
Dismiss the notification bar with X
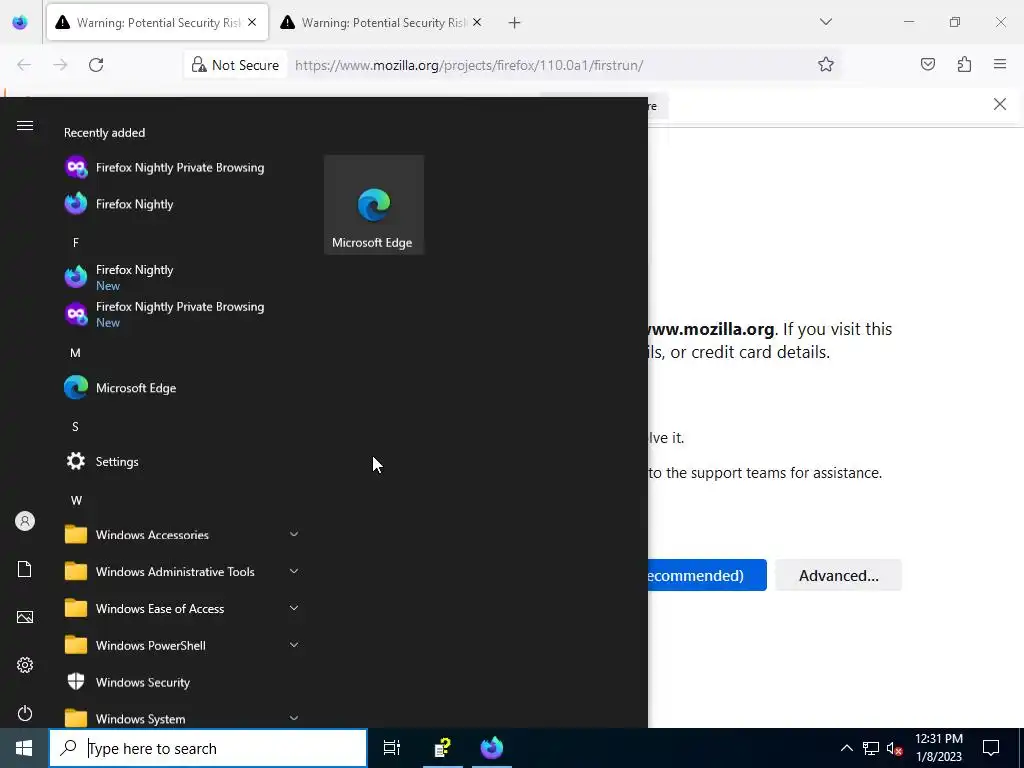point(1000,104)
